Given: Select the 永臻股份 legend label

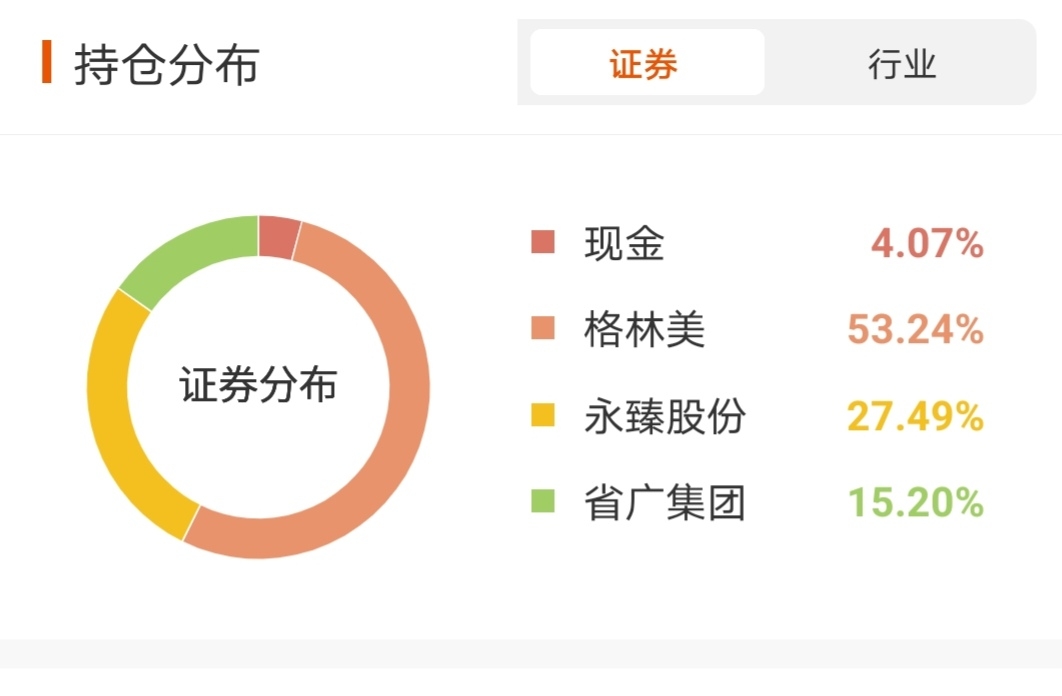Looking at the screenshot, I should [664, 416].
